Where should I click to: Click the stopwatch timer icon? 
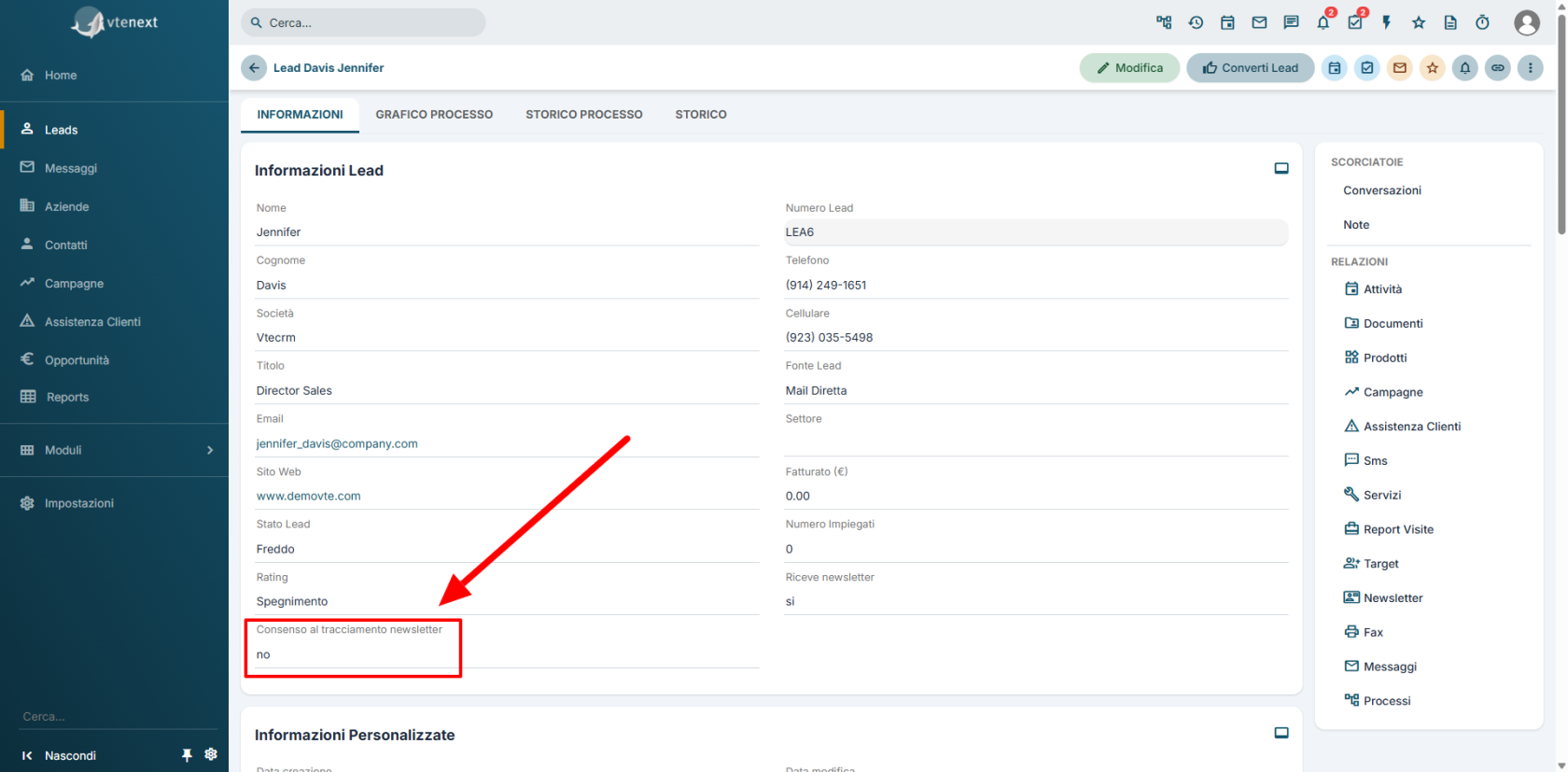tap(1482, 22)
